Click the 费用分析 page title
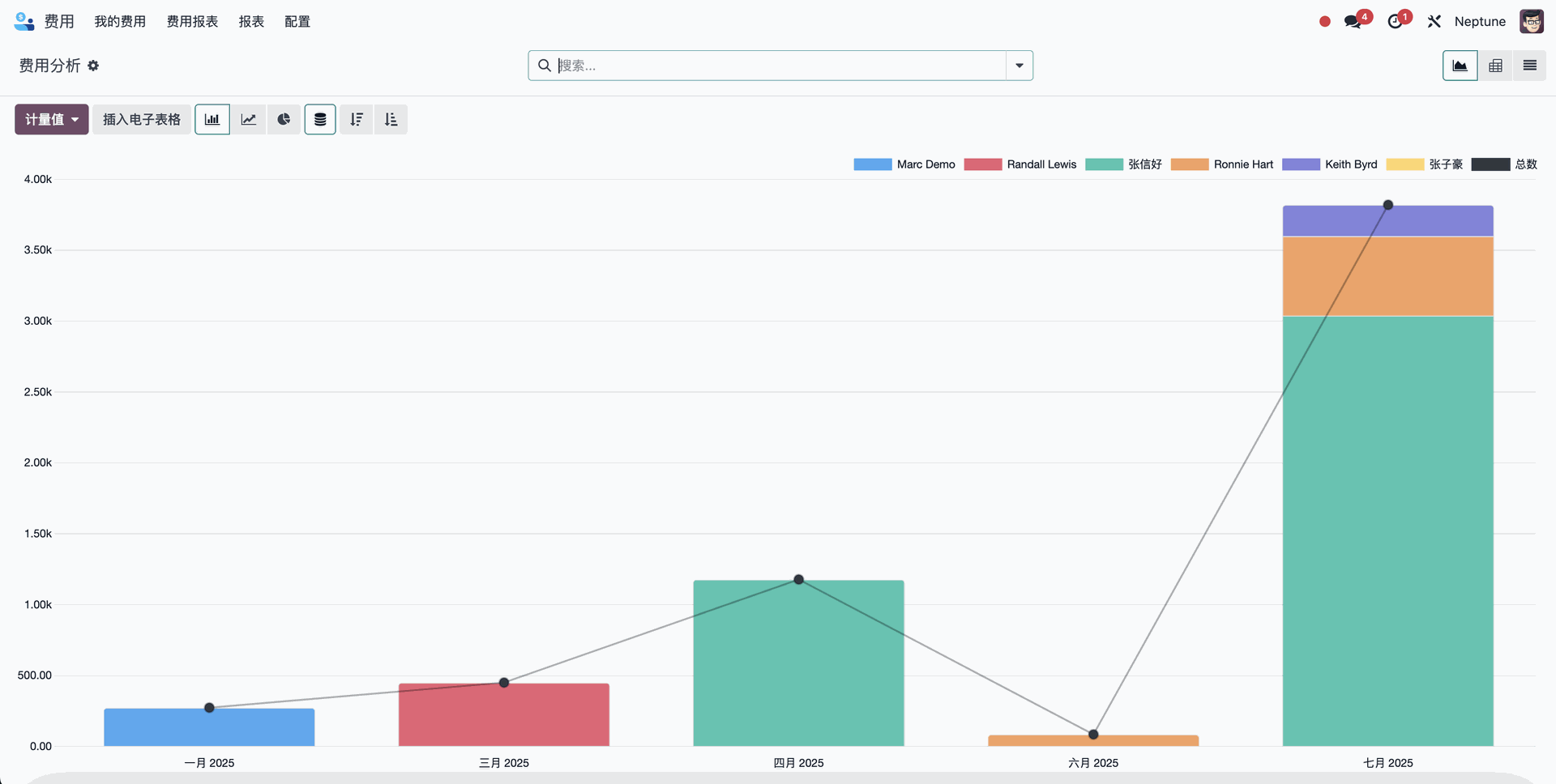 (x=50, y=66)
